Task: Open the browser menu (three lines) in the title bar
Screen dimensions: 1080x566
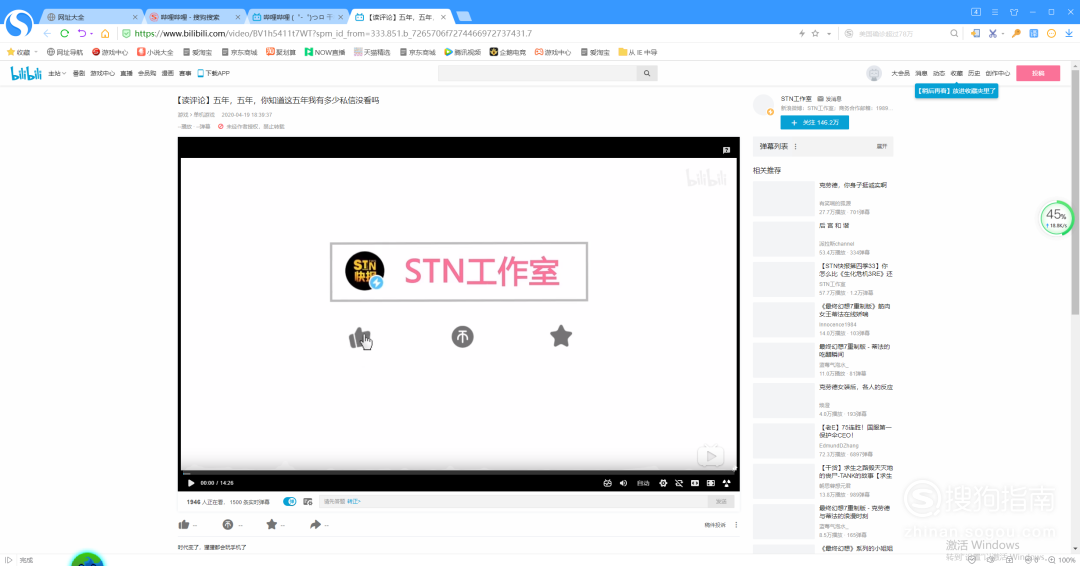Action: pyautogui.click(x=995, y=12)
